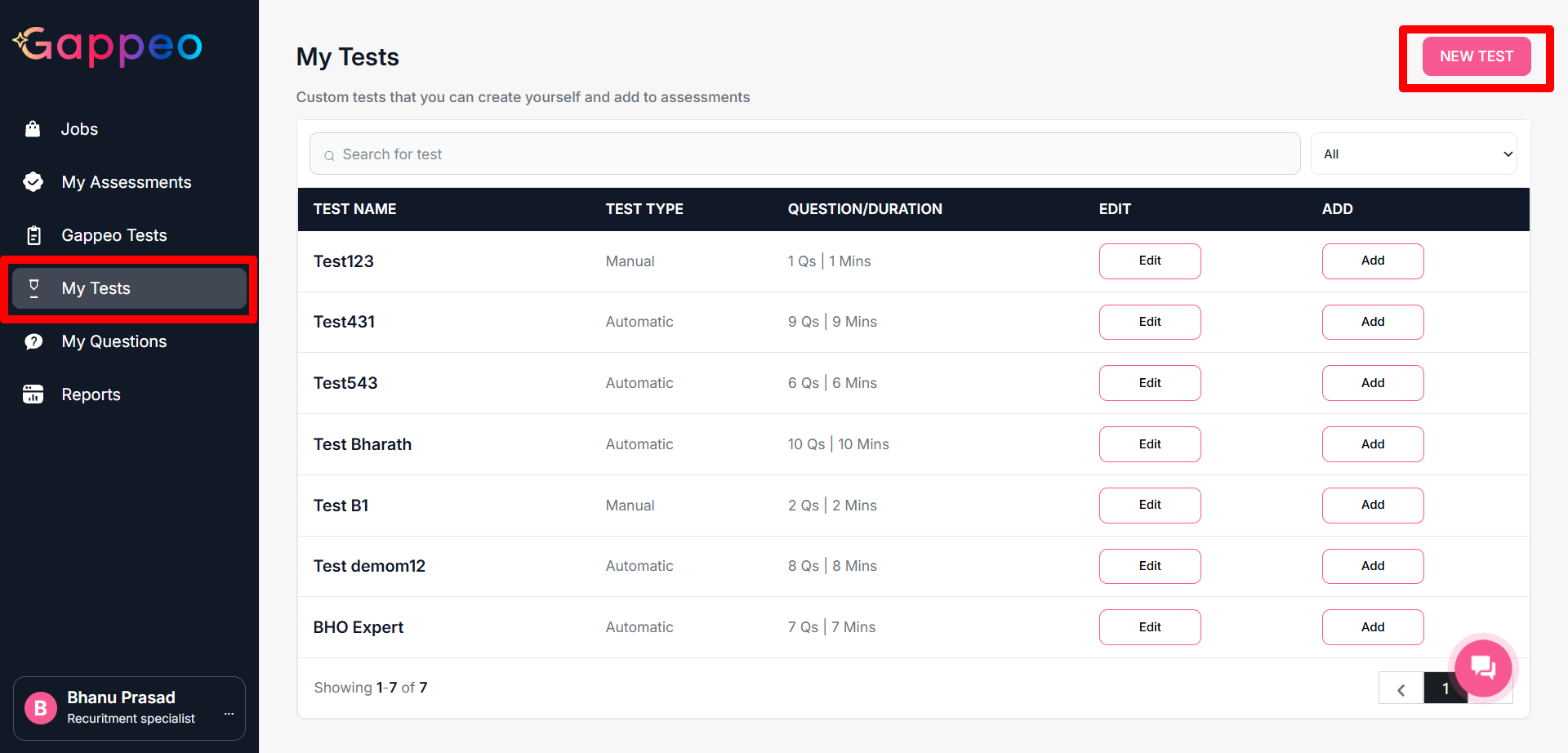The image size is (1568, 753).
Task: Select page 1 in pagination
Action: click(1444, 689)
